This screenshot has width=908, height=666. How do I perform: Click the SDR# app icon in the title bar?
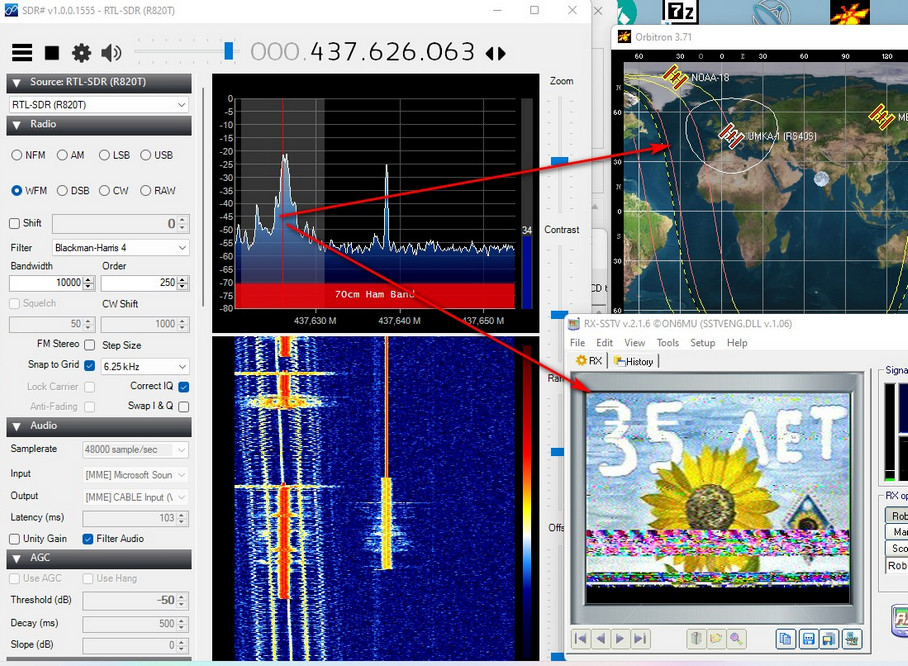pos(11,10)
